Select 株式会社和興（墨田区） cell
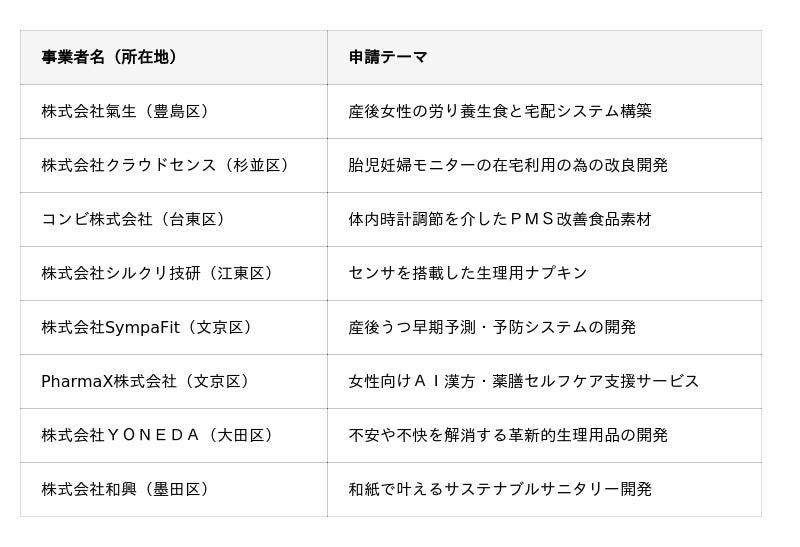 [x=174, y=490]
